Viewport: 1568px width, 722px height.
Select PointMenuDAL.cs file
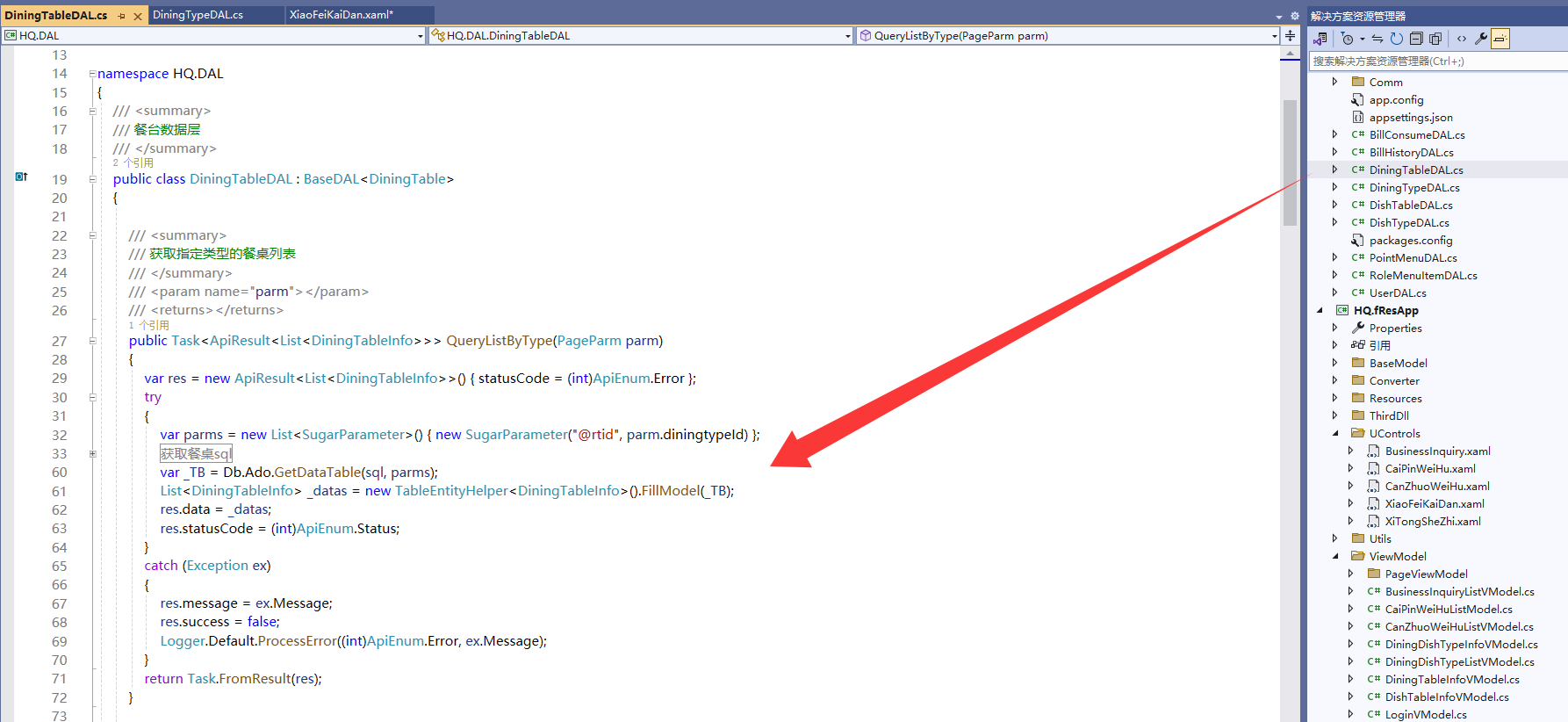[x=1413, y=258]
